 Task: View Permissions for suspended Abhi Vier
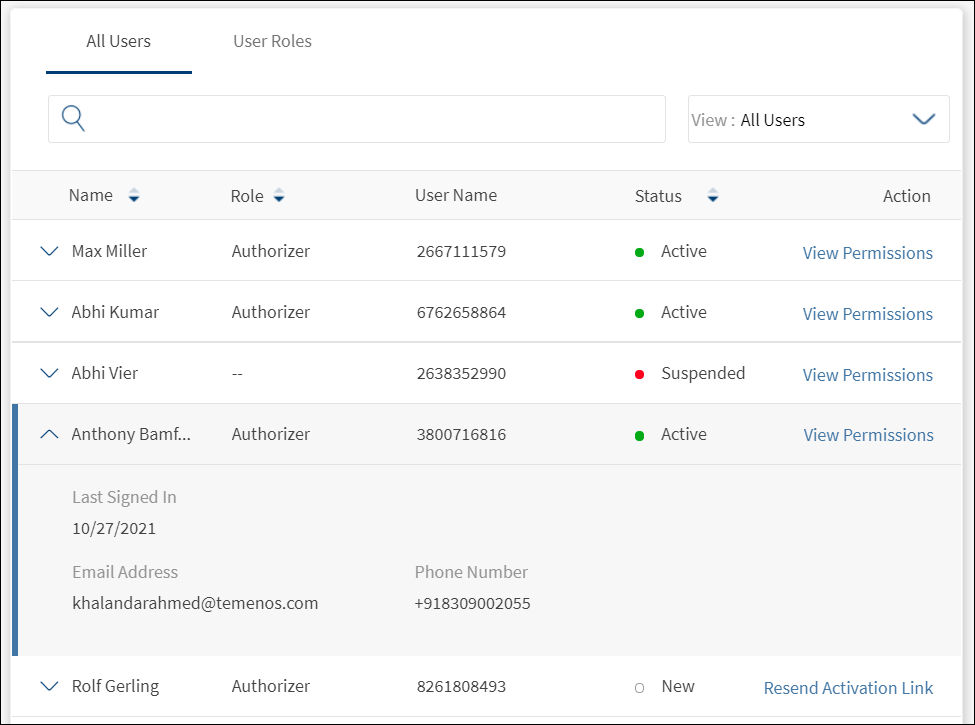(867, 375)
